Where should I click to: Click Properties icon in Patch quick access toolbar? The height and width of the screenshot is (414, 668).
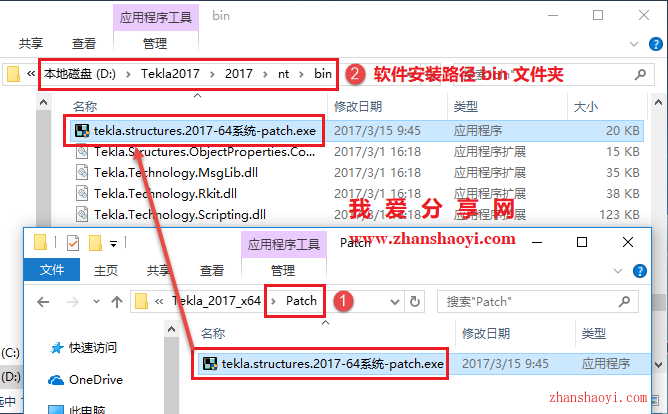73,243
